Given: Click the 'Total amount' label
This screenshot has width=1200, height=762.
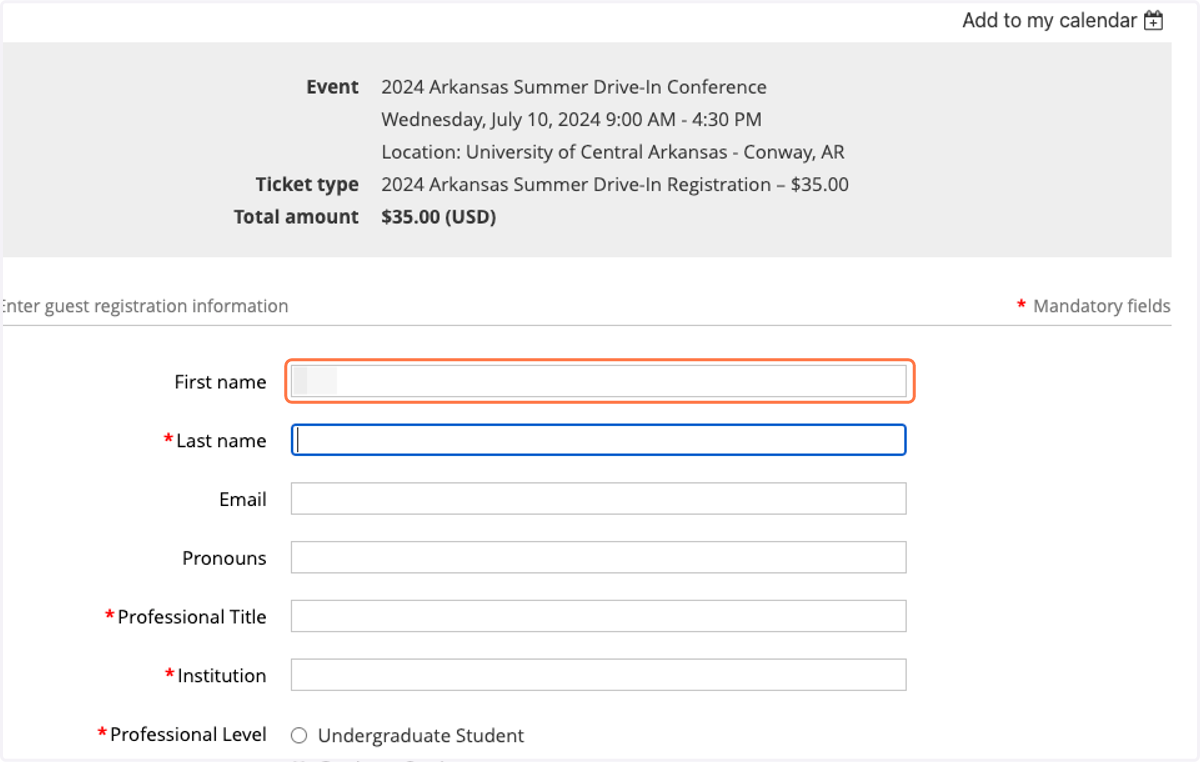Looking at the screenshot, I should 296,217.
